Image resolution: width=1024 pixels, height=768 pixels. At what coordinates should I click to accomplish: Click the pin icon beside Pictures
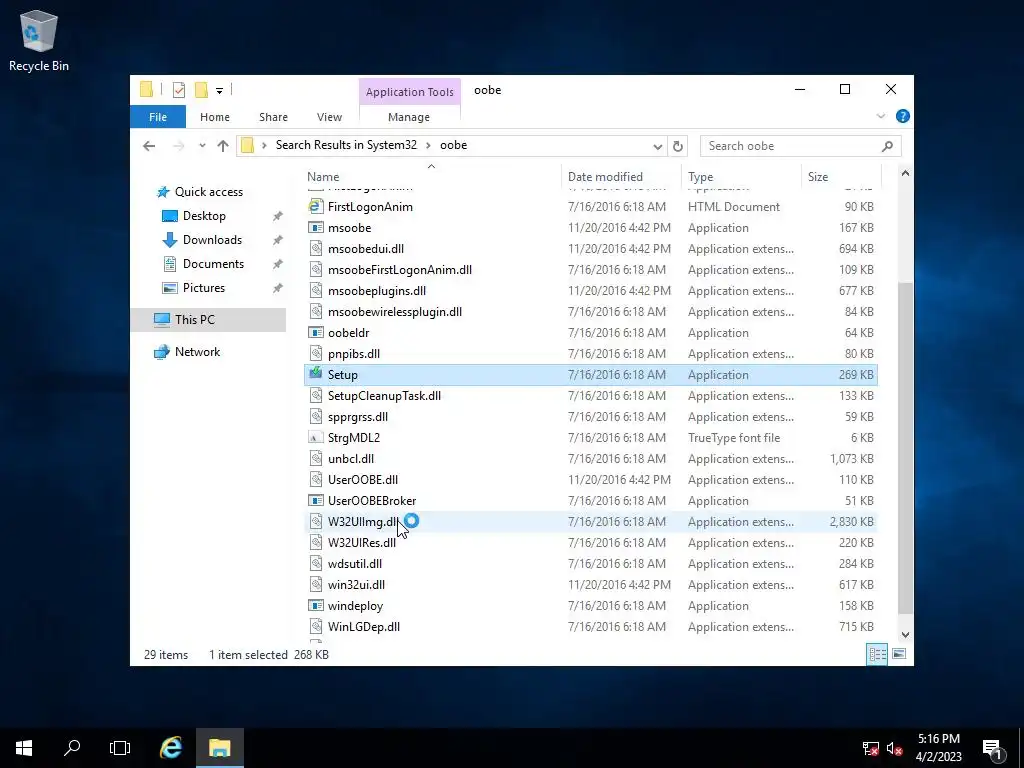point(278,288)
